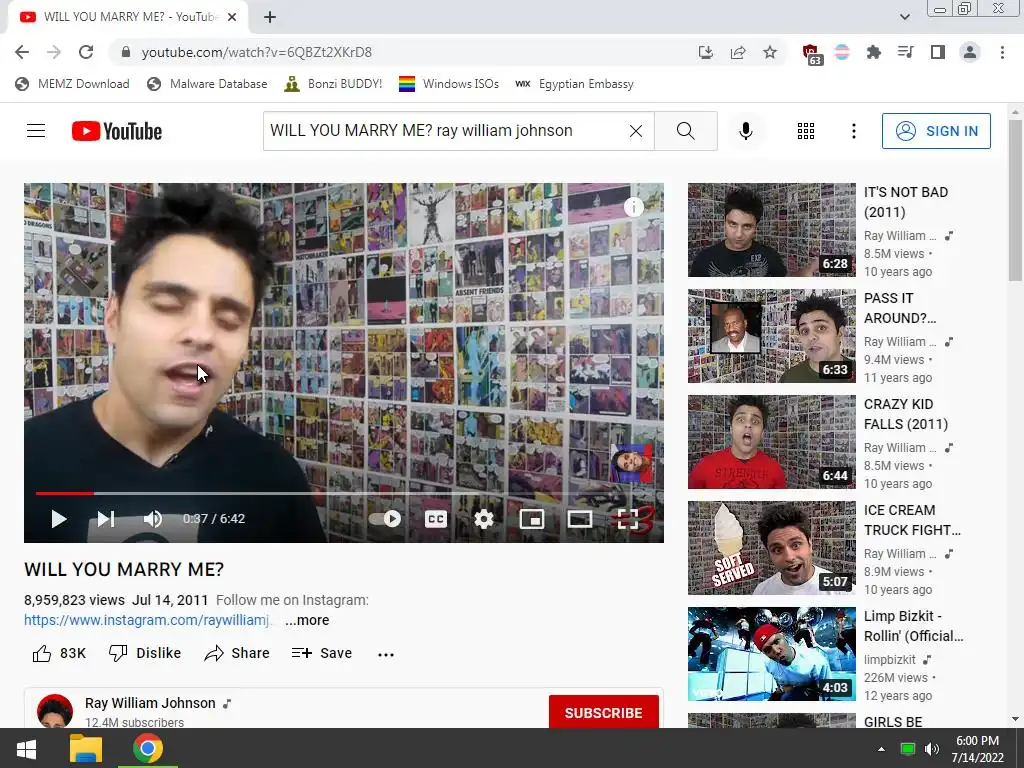Go back in browser
Screen dimensions: 1024x768
[22, 52]
